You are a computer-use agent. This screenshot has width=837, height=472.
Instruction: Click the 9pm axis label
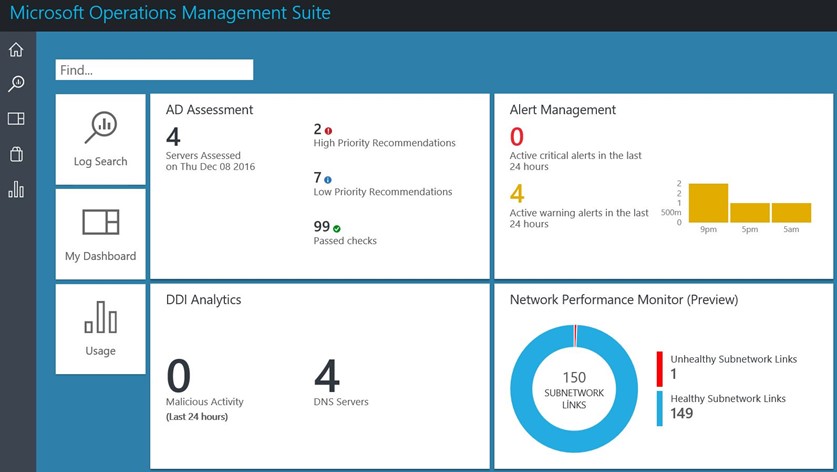coord(708,230)
